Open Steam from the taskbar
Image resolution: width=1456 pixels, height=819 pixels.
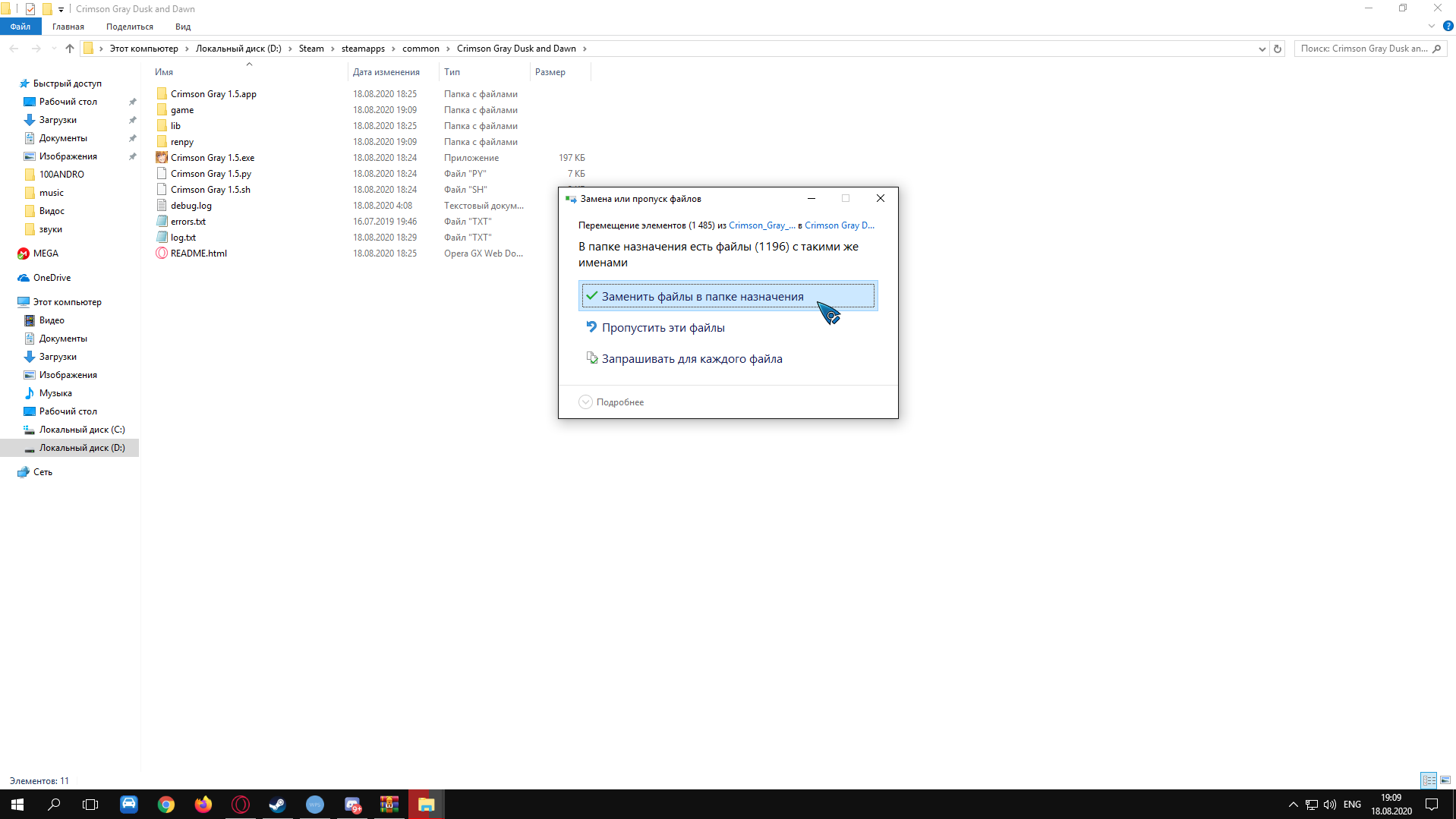277,805
